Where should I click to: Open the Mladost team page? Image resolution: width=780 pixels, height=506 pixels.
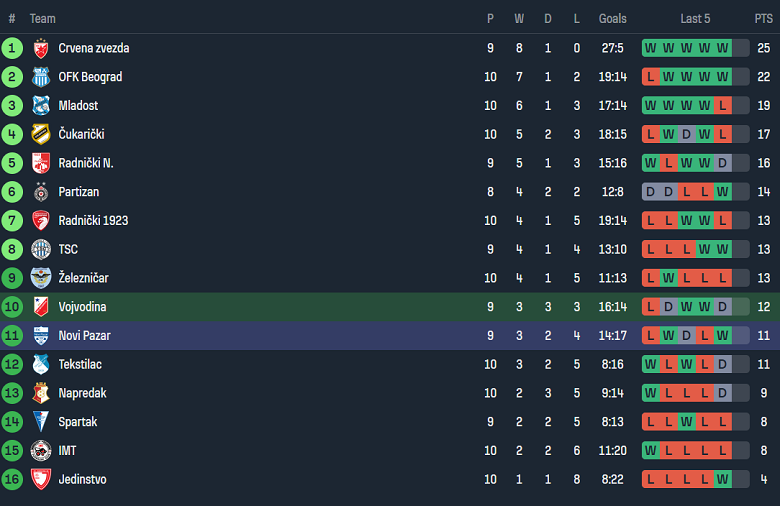pos(78,105)
